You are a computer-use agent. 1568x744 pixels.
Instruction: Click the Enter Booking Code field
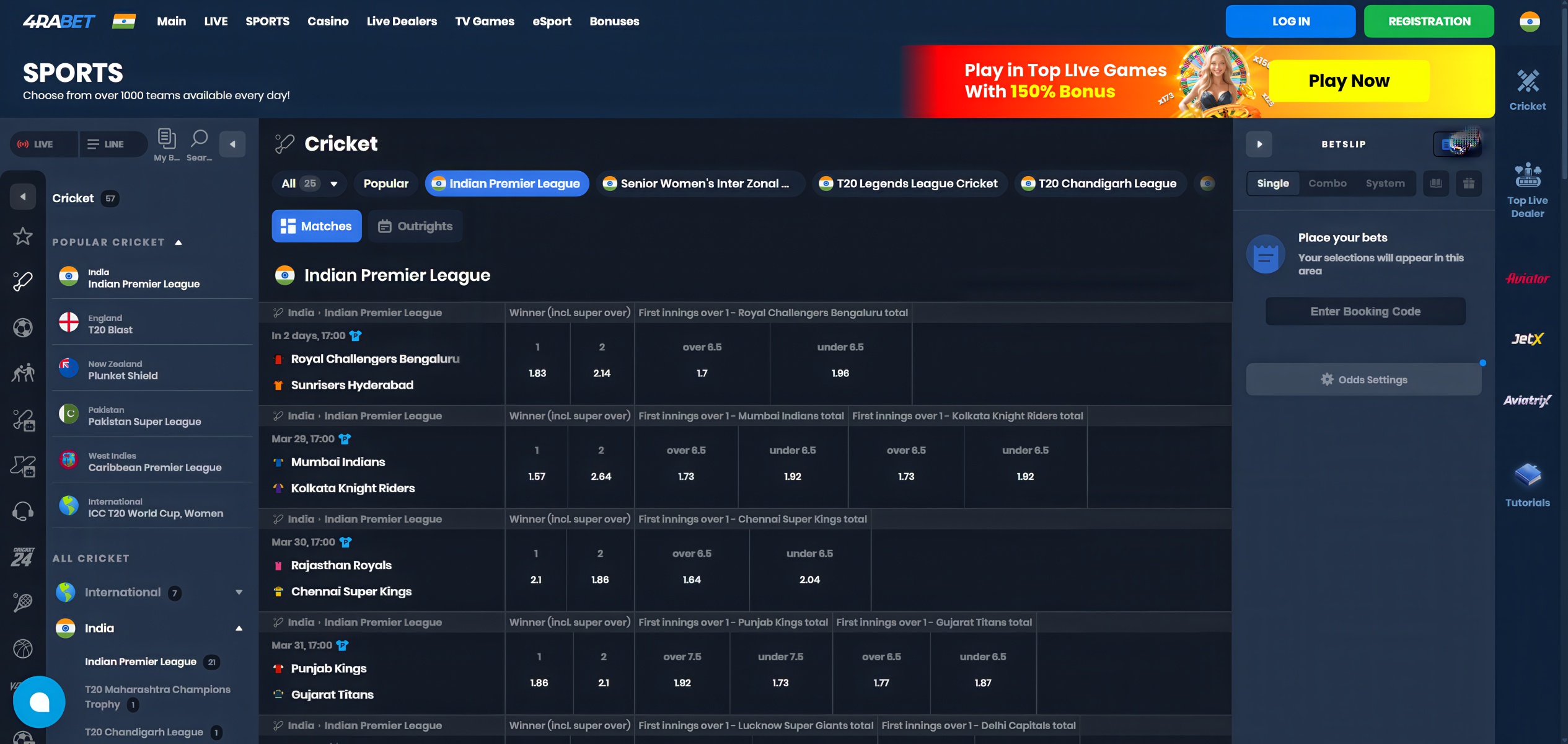click(1365, 311)
